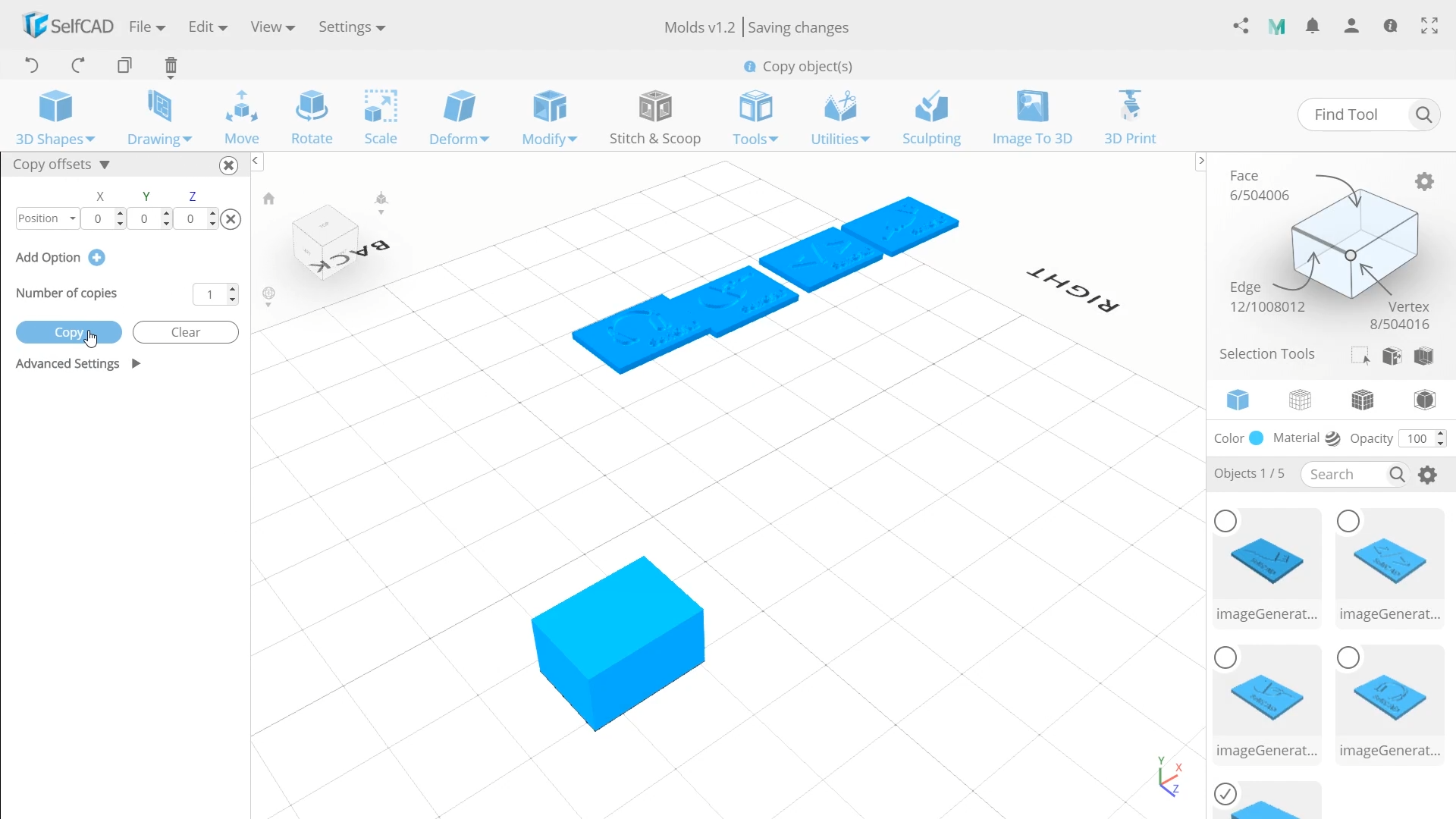Click the share icon in header
The image size is (1456, 819).
pos(1241,27)
